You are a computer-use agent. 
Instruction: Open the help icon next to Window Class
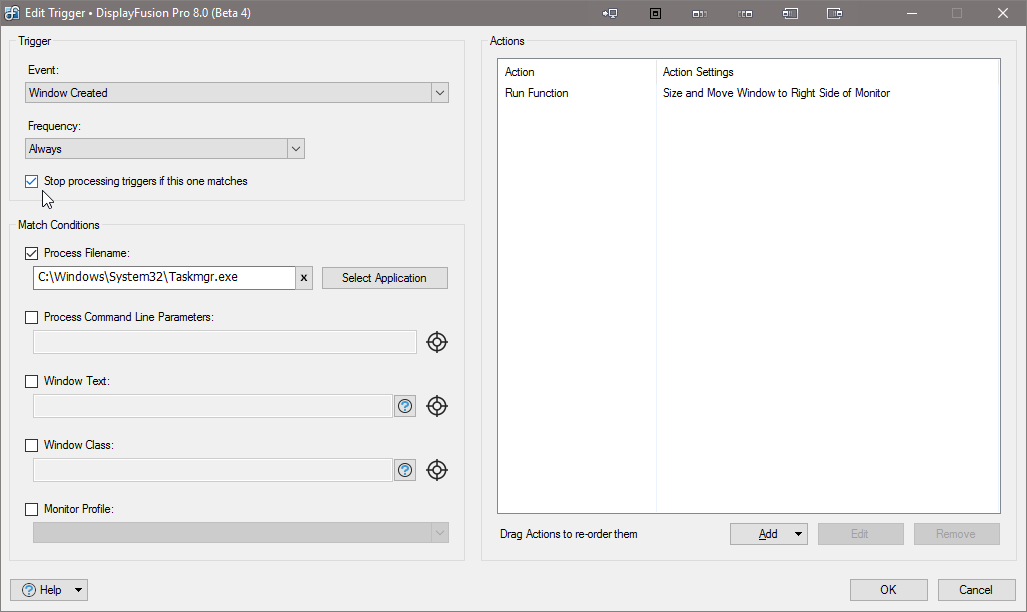click(405, 470)
